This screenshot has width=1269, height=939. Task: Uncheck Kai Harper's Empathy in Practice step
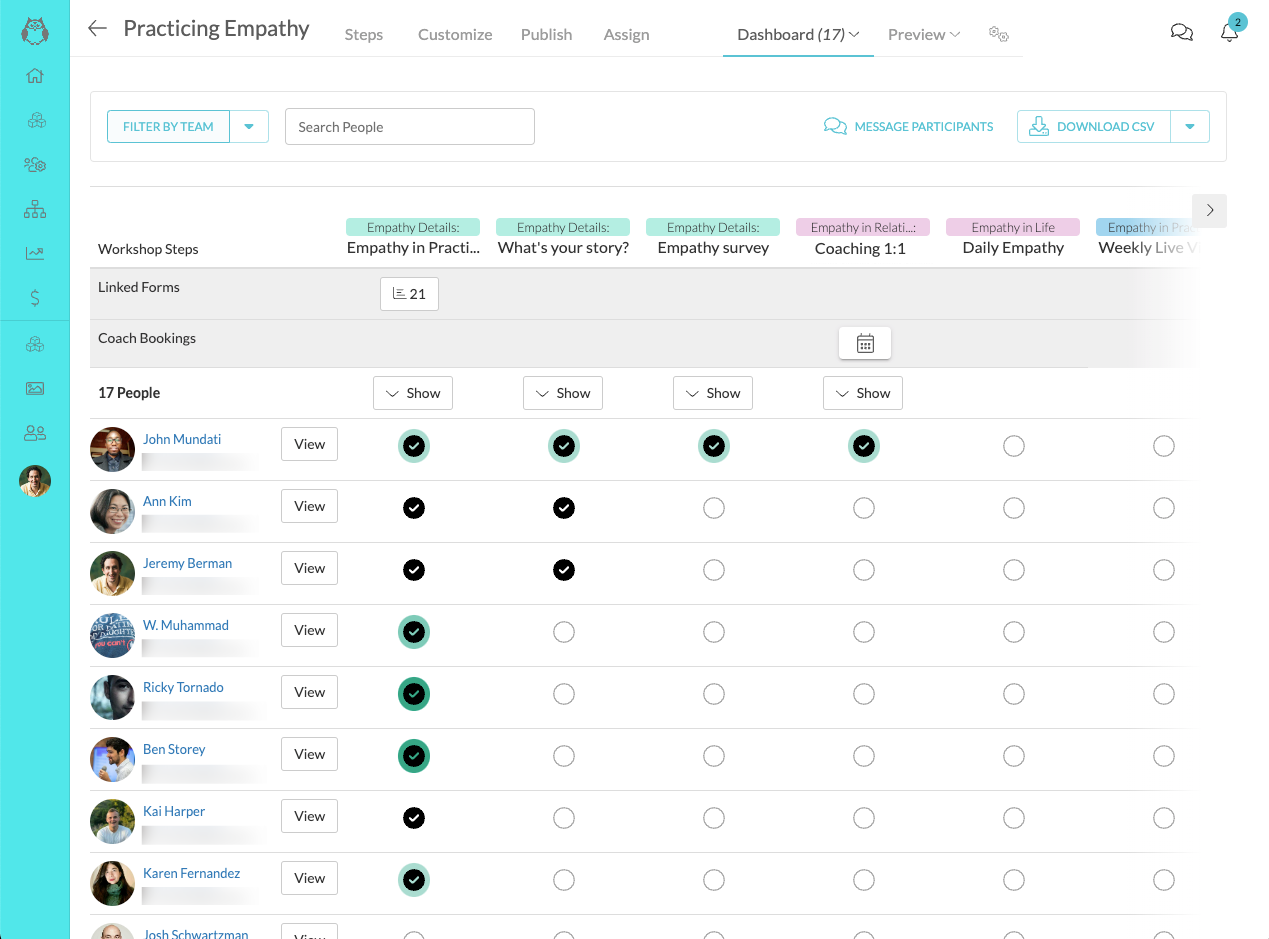pyautogui.click(x=414, y=818)
